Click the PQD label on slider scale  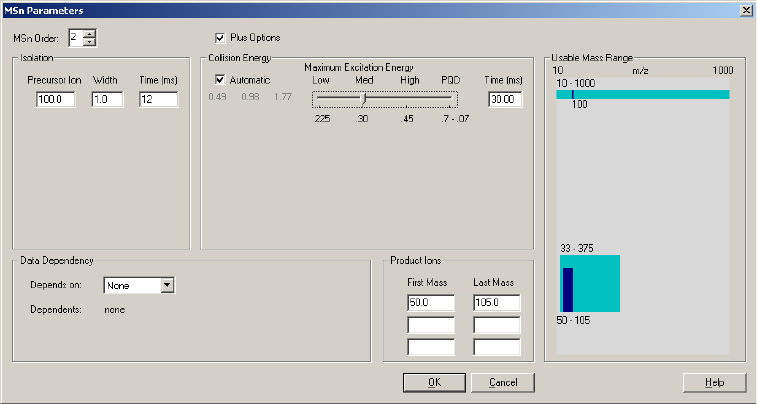click(450, 80)
